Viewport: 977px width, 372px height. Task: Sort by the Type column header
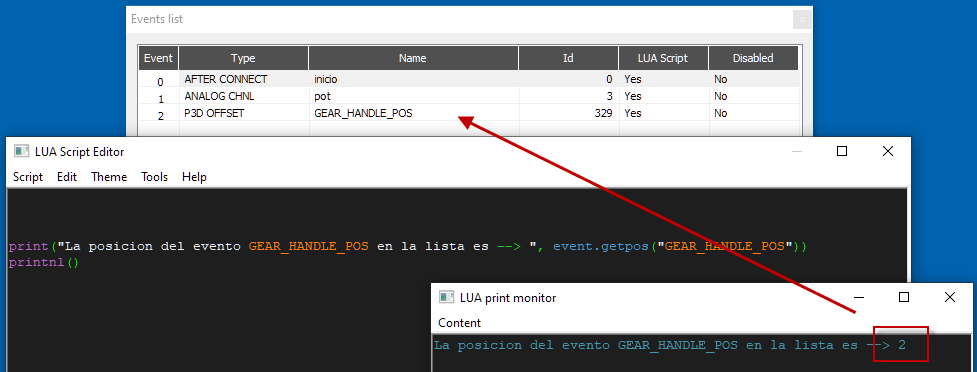[x=244, y=58]
